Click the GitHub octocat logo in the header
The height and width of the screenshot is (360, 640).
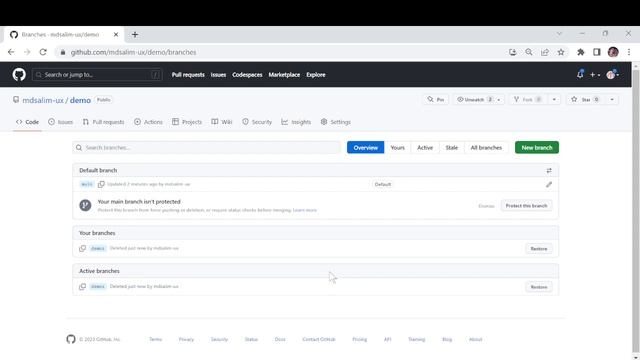[x=19, y=75]
